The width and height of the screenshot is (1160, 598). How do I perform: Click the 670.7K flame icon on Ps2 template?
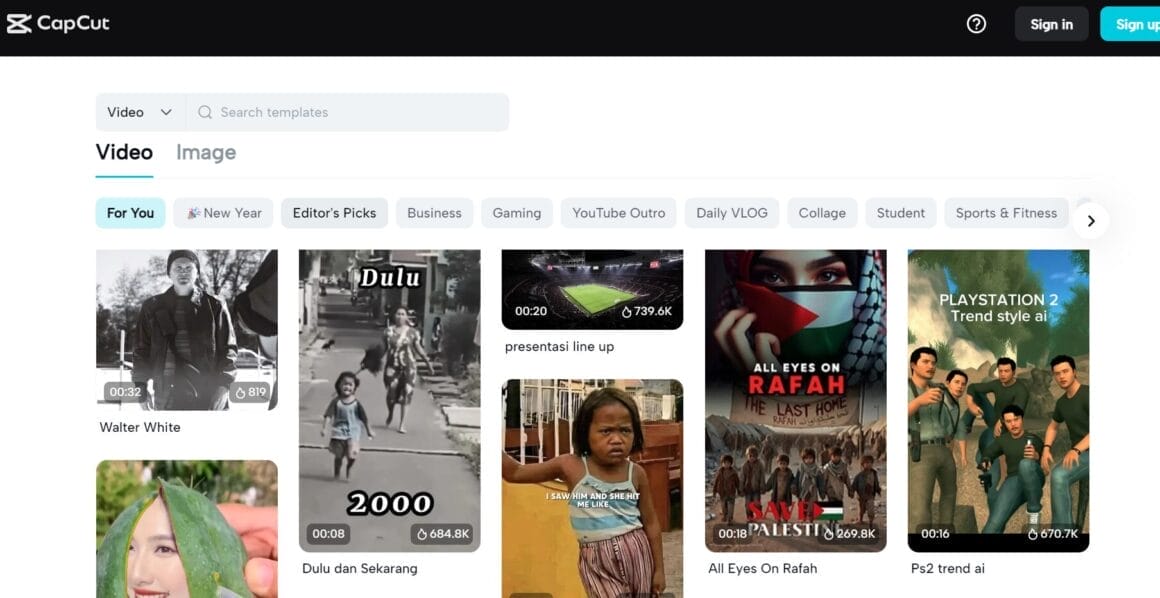point(1033,534)
